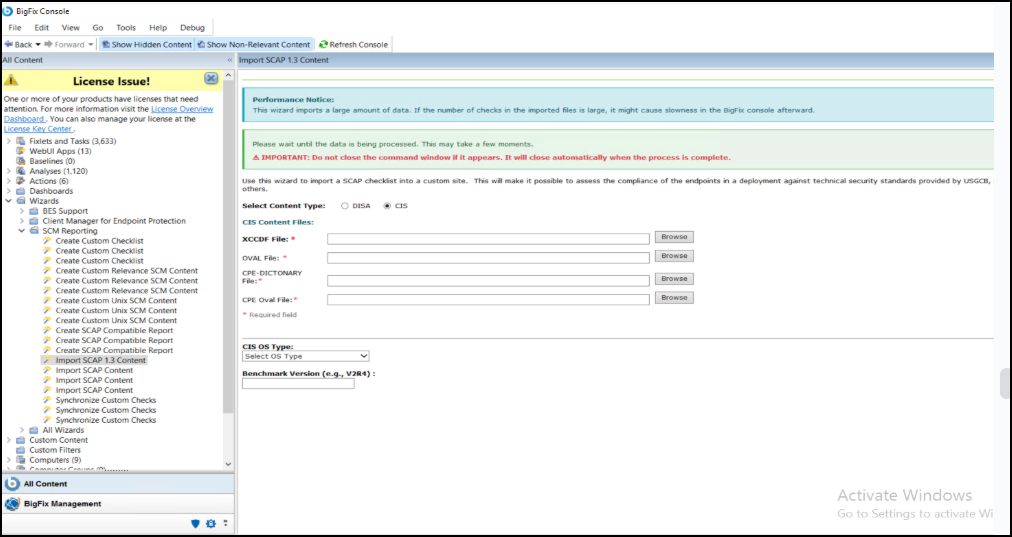Toggle Show Non-Relevant Content
The width and height of the screenshot is (1012, 537).
253,45
